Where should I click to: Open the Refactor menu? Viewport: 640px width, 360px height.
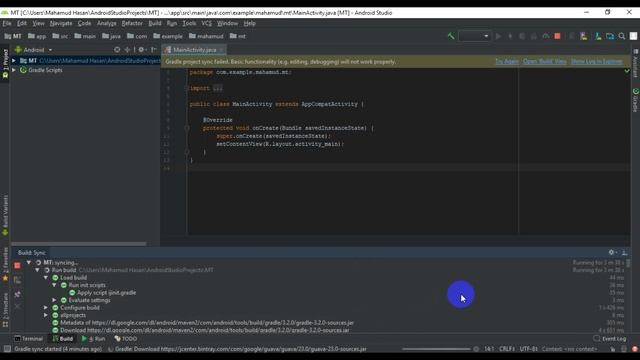click(132, 23)
